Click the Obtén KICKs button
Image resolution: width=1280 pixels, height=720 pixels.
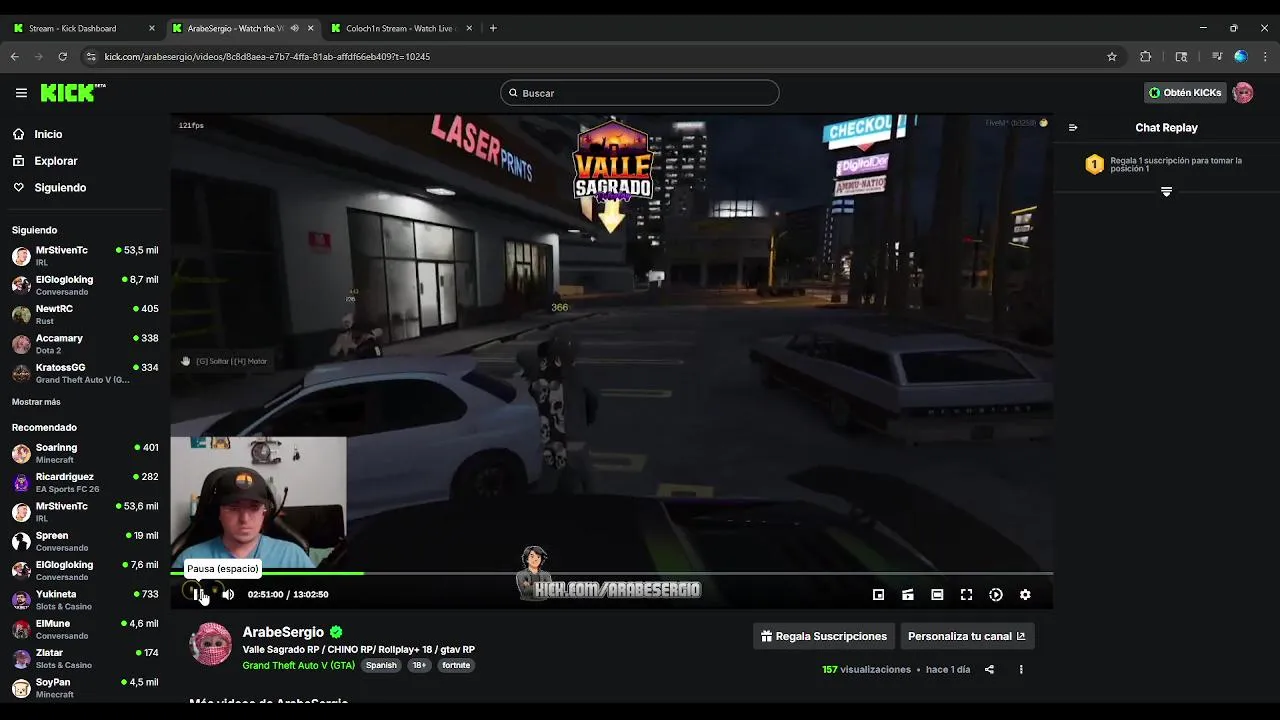(x=1185, y=93)
